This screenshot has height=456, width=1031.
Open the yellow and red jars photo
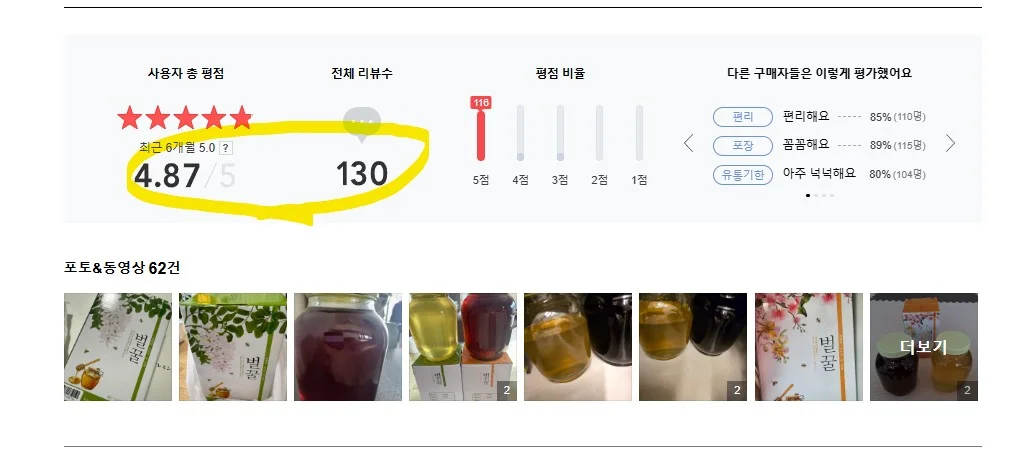[x=463, y=347]
